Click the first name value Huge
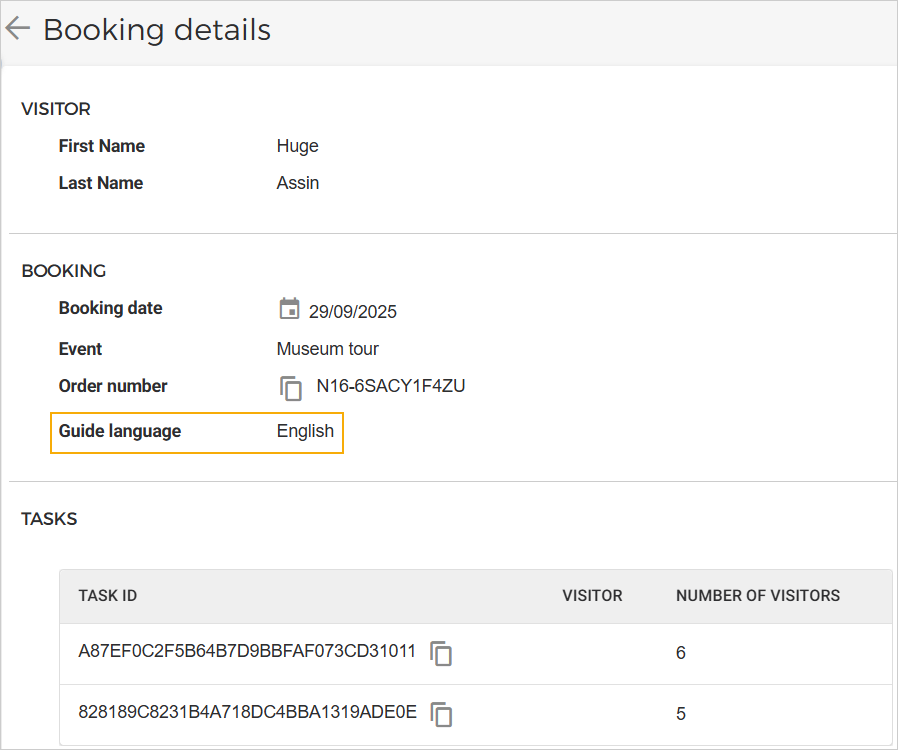 297,146
